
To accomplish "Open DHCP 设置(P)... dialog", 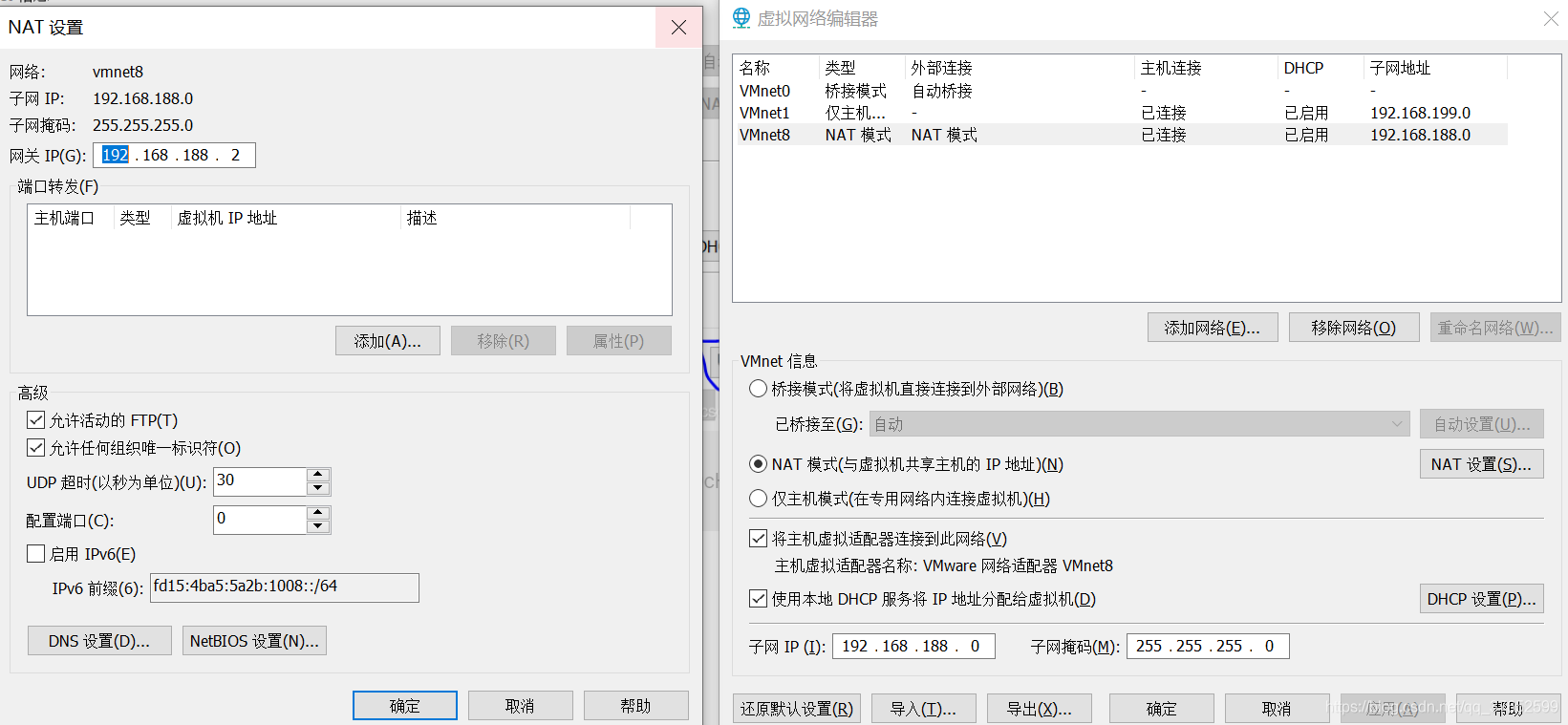I will click(x=1481, y=599).
